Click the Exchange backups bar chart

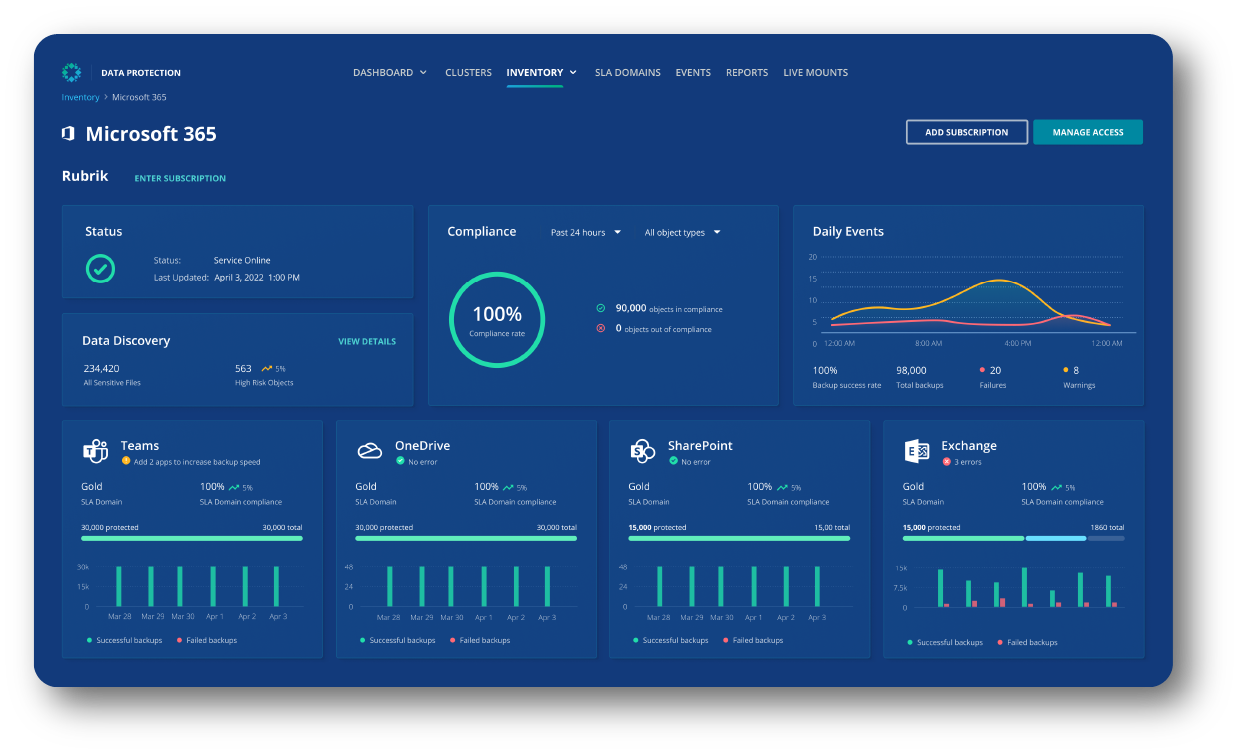(x=1012, y=585)
